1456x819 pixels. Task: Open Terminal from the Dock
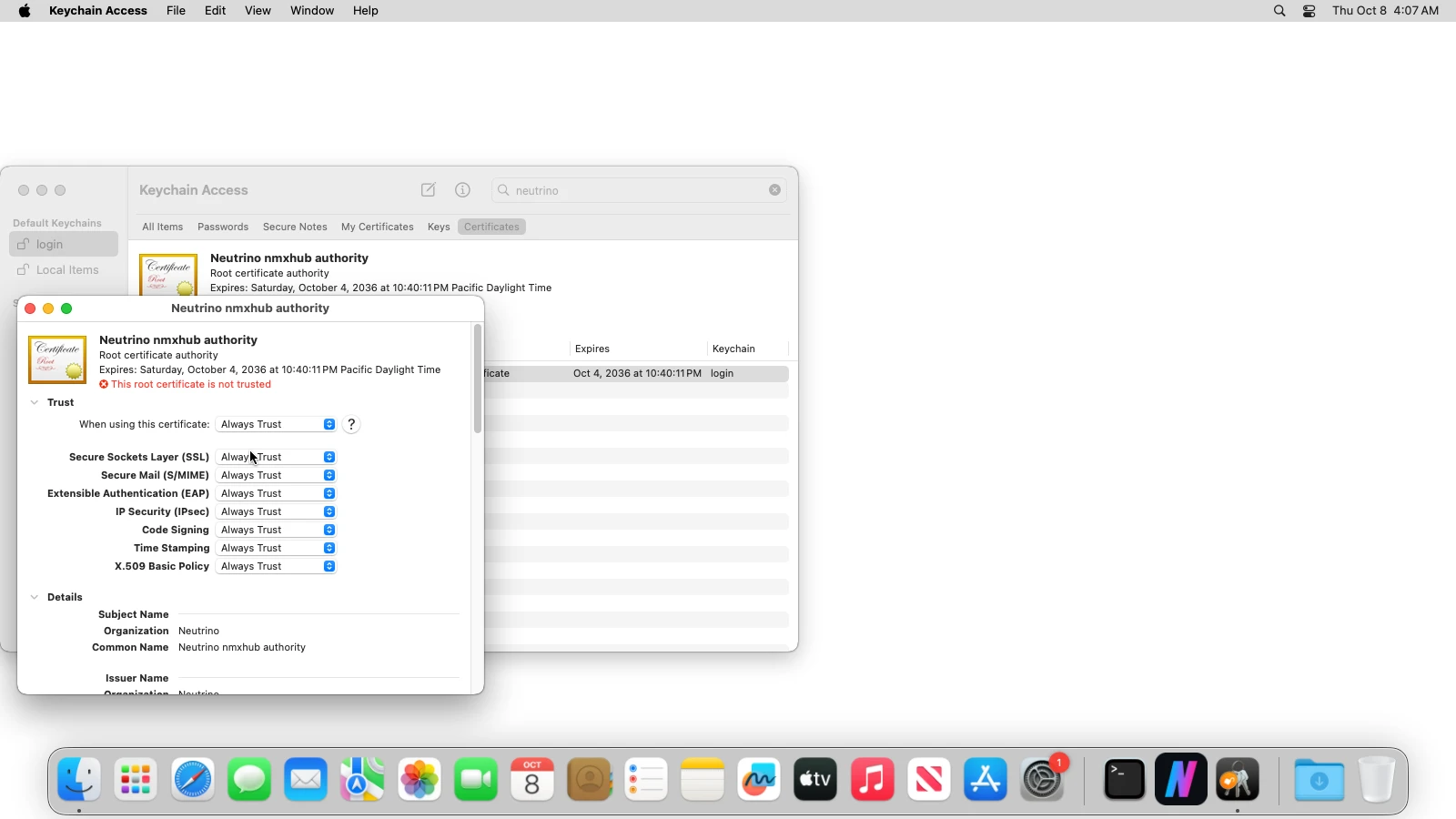coord(1125,780)
